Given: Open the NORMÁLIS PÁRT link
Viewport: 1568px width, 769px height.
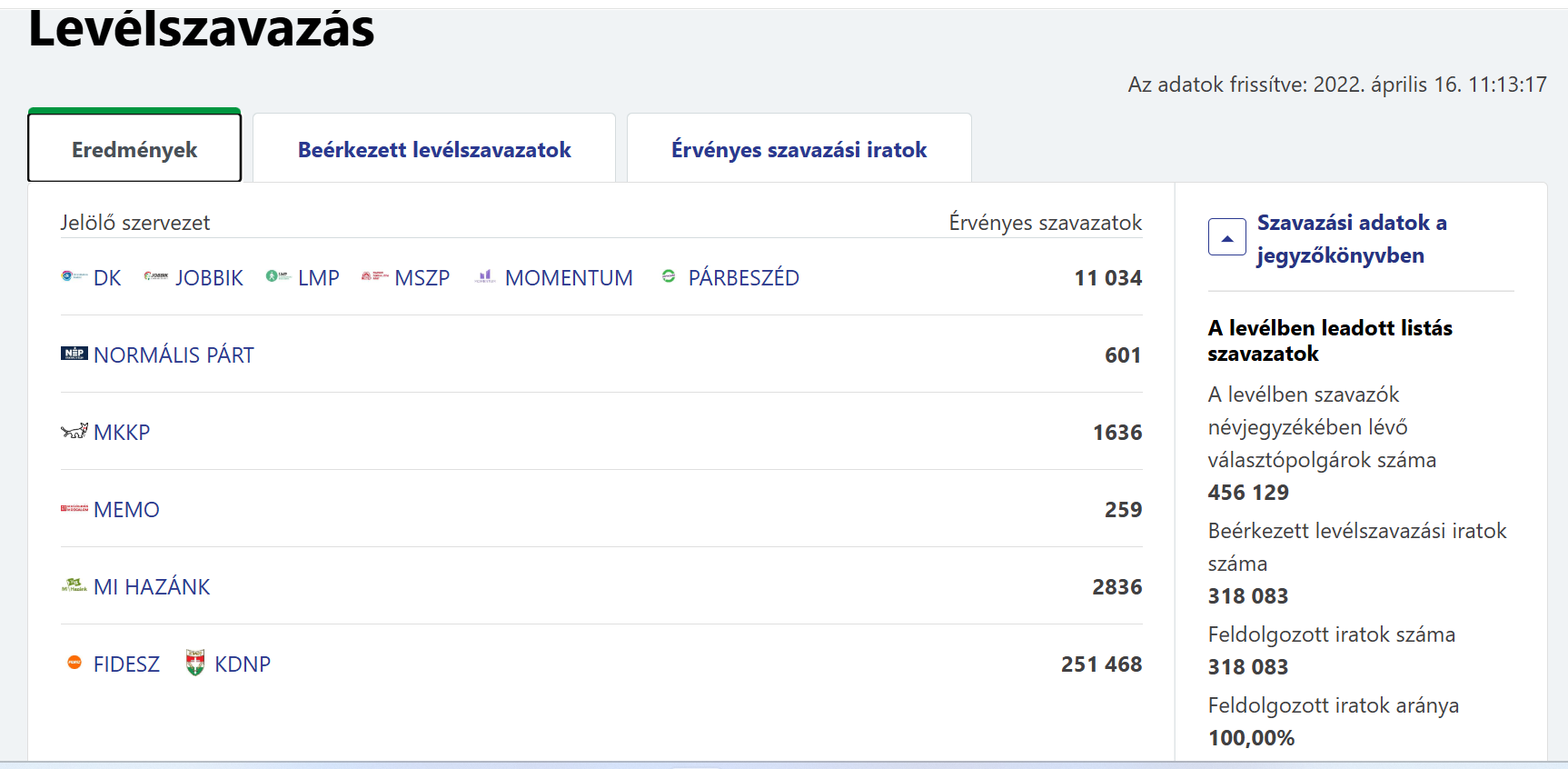Looking at the screenshot, I should [x=174, y=355].
